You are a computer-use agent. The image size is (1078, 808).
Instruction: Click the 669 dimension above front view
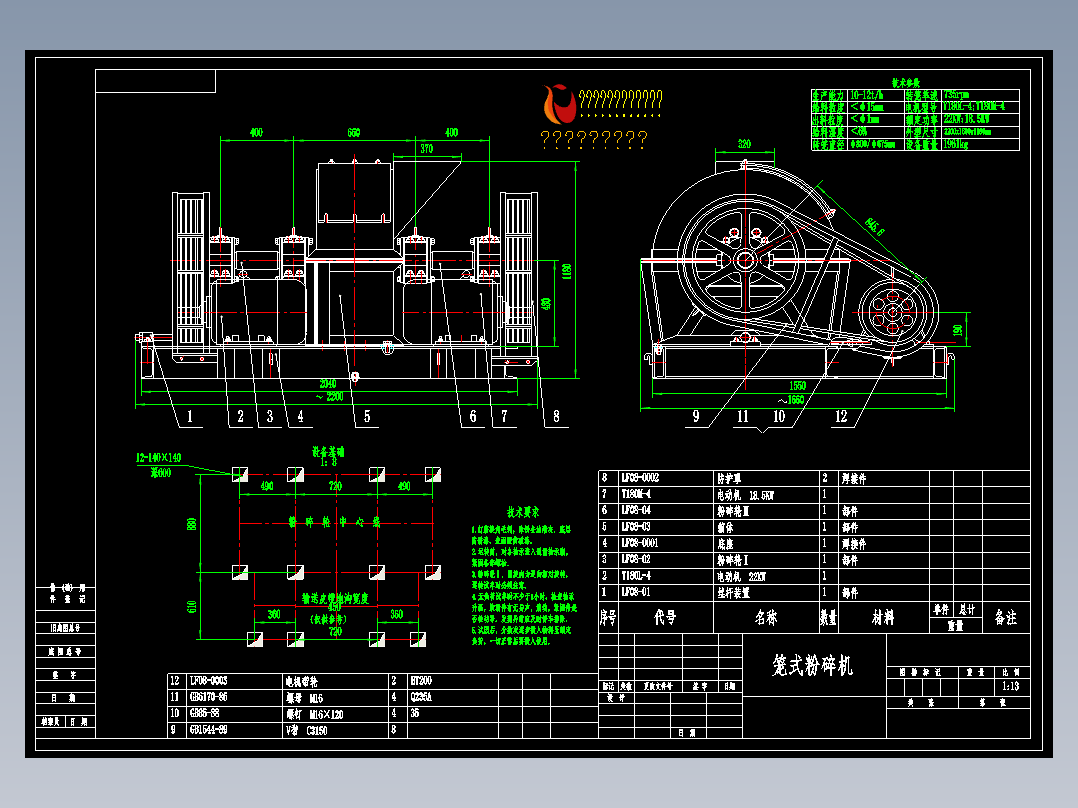[353, 132]
